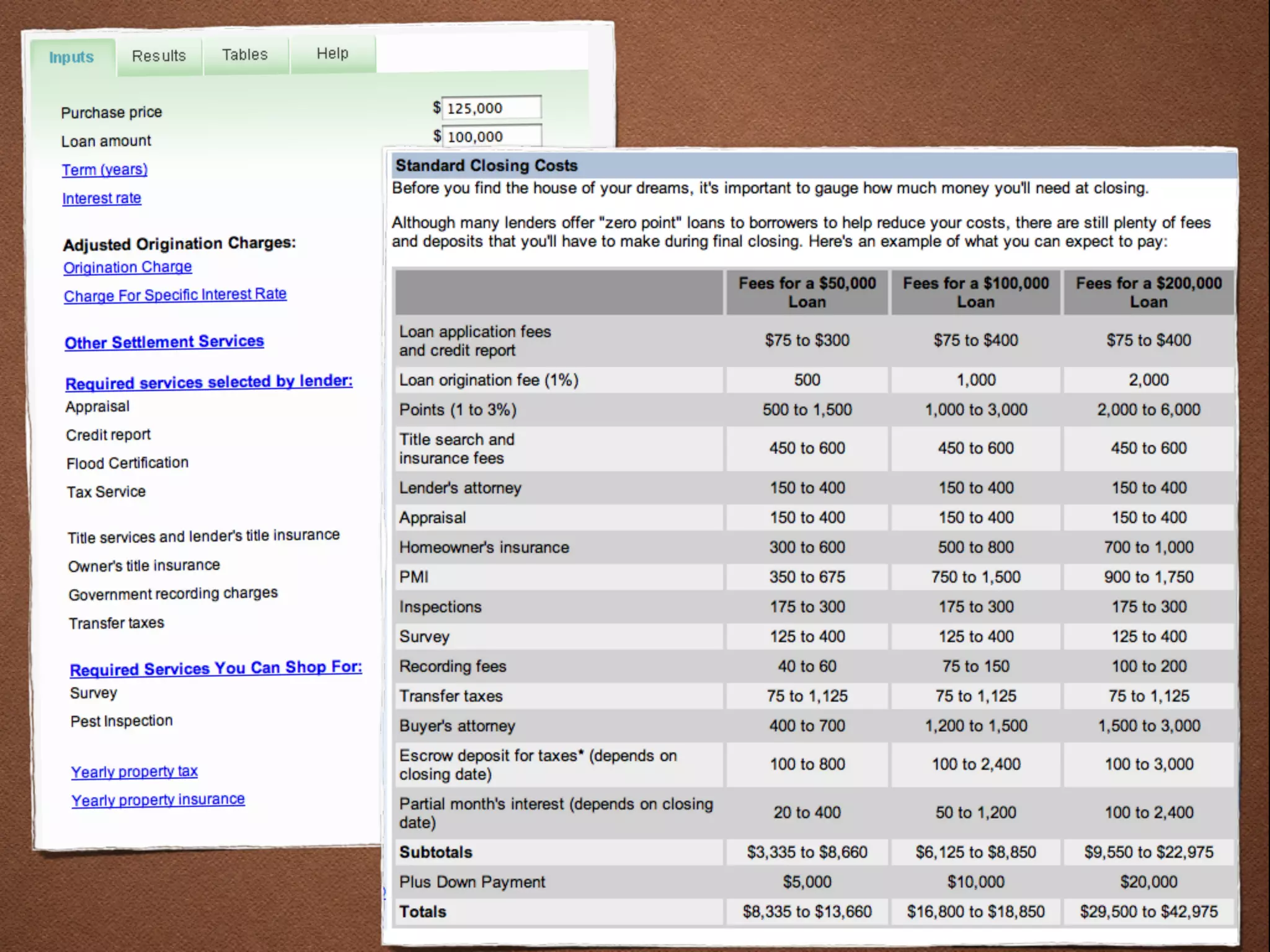Click the Yearly property tax link
The image size is (1270, 952).
pos(134,772)
